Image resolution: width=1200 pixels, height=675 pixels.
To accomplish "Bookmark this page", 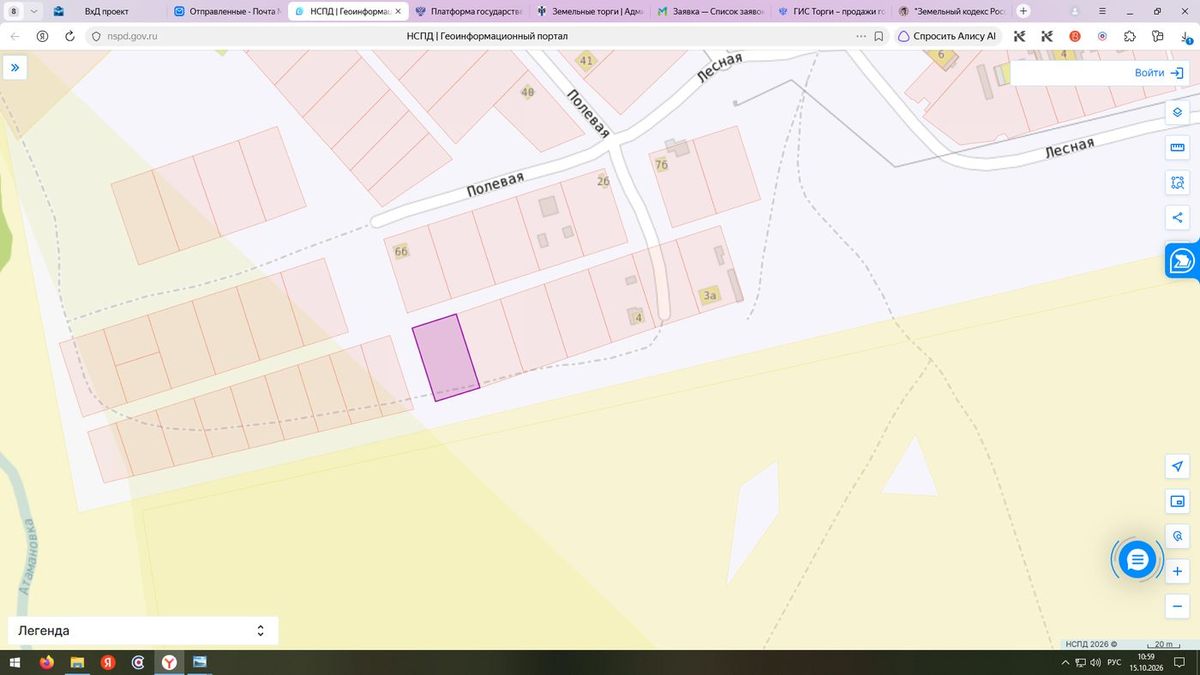I will [x=878, y=36].
